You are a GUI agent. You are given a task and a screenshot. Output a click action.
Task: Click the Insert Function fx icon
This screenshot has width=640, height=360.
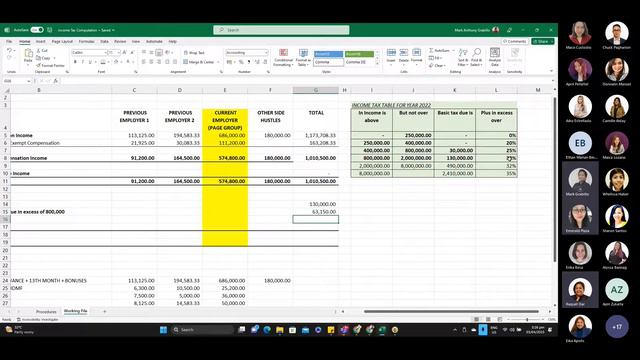(56, 81)
